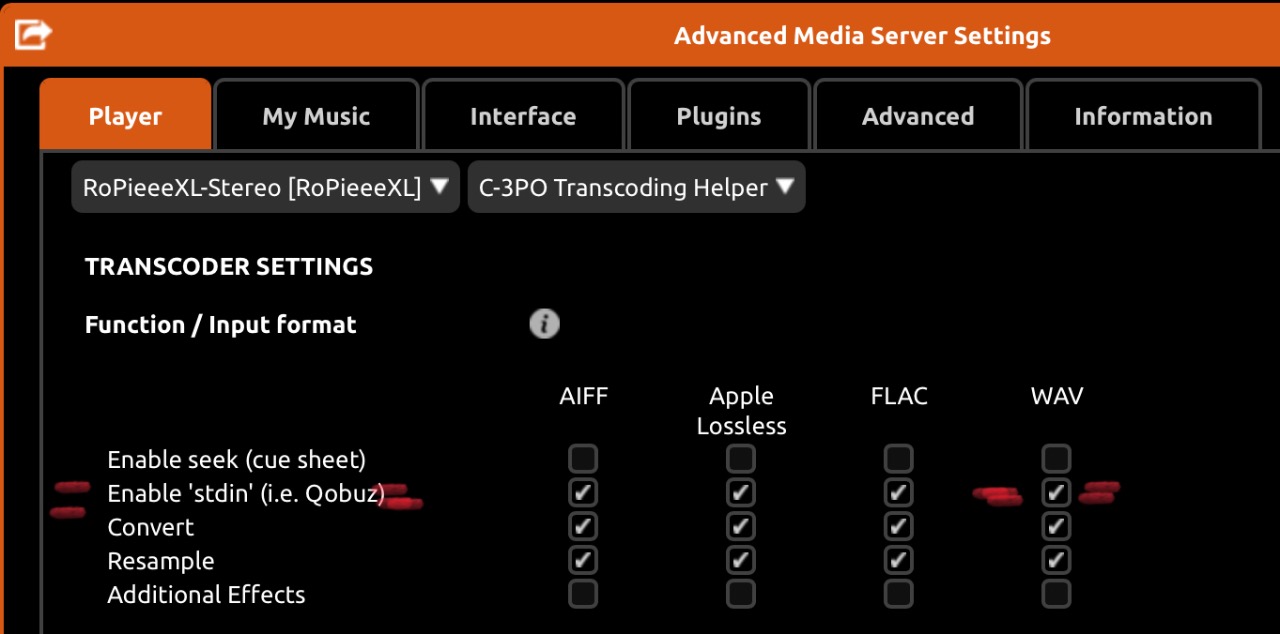
Task: Show the Information tab
Action: click(x=1143, y=116)
